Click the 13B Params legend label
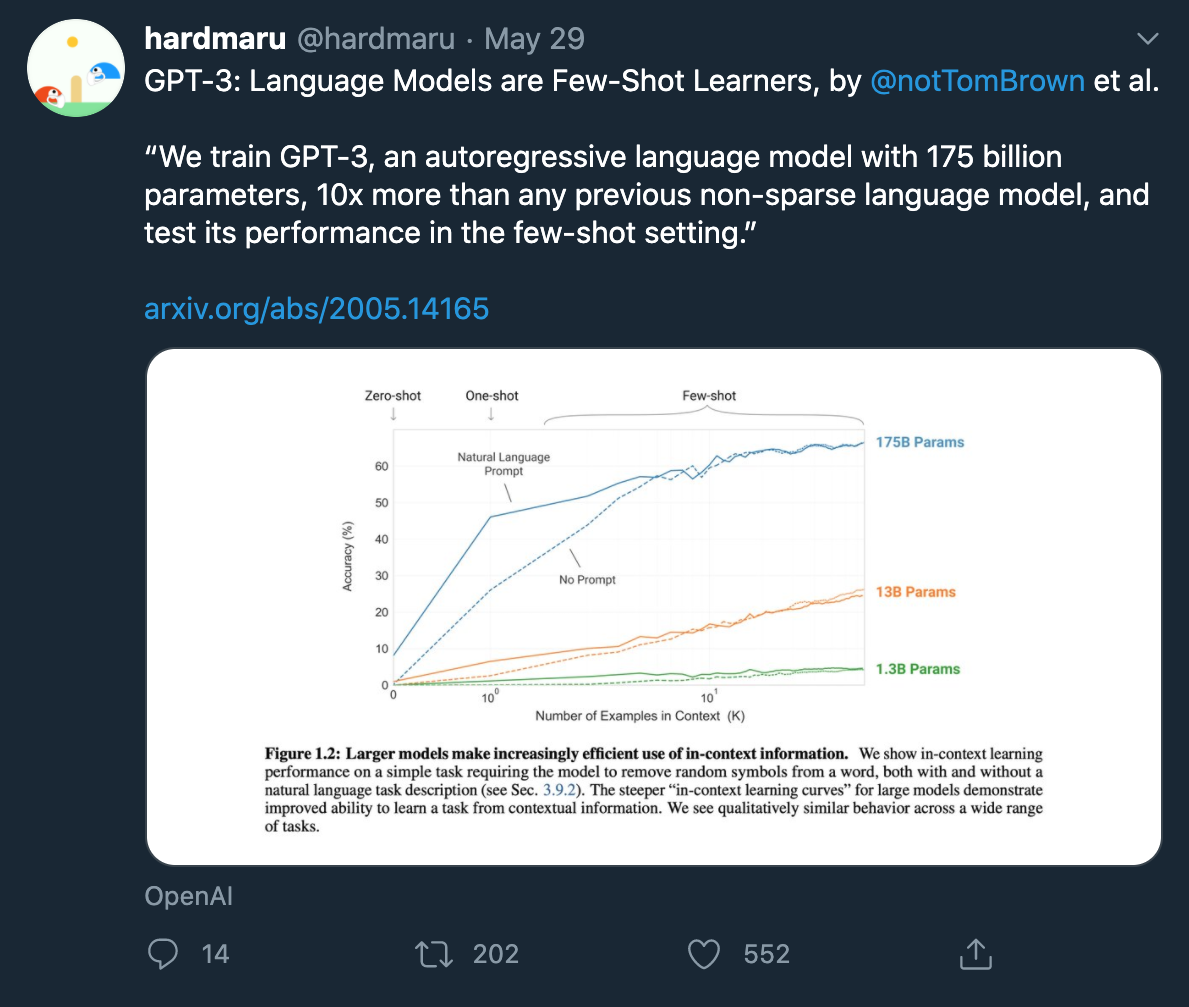This screenshot has height=1007, width=1189. coord(915,592)
